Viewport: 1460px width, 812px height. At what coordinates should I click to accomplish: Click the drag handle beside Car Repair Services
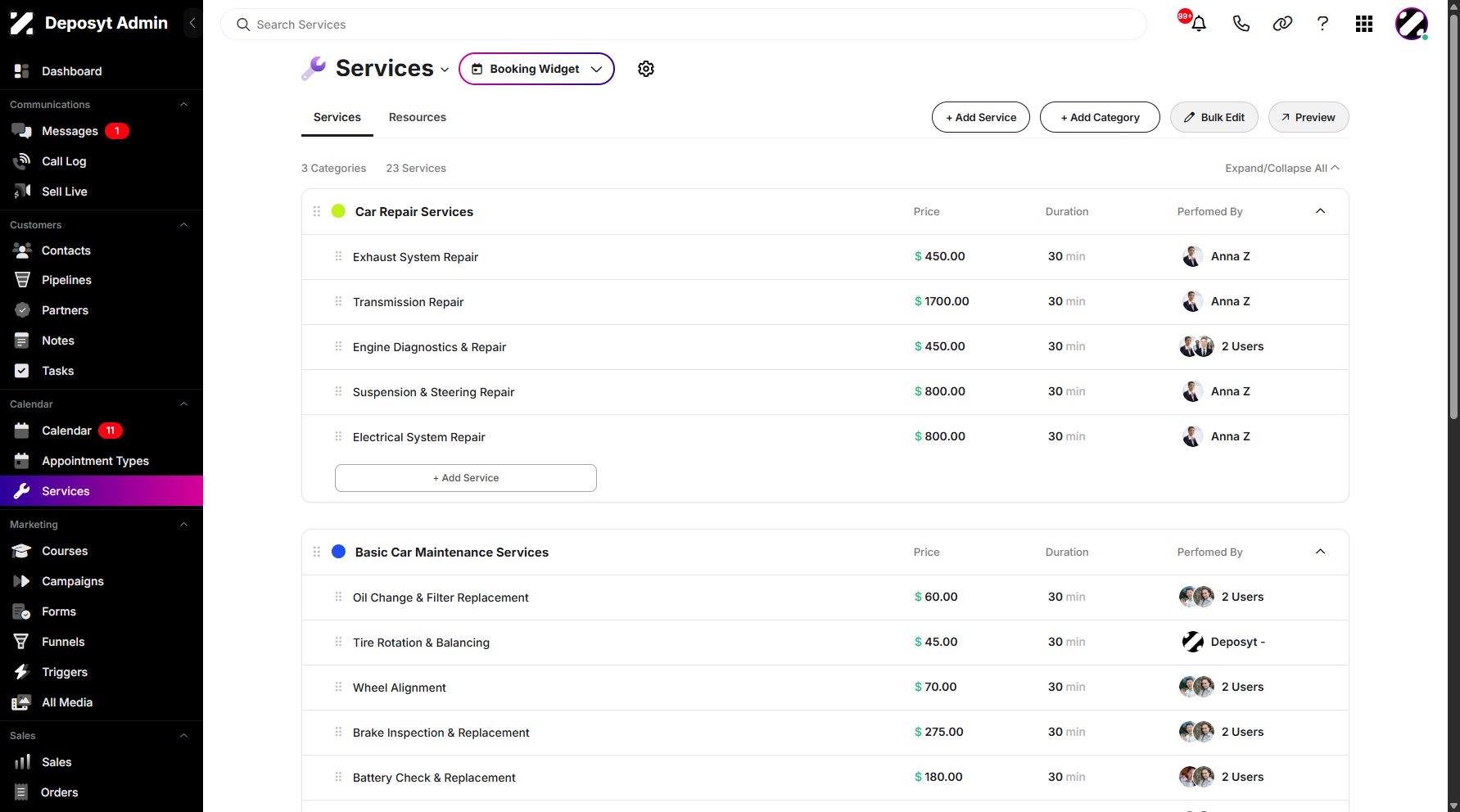(x=317, y=211)
